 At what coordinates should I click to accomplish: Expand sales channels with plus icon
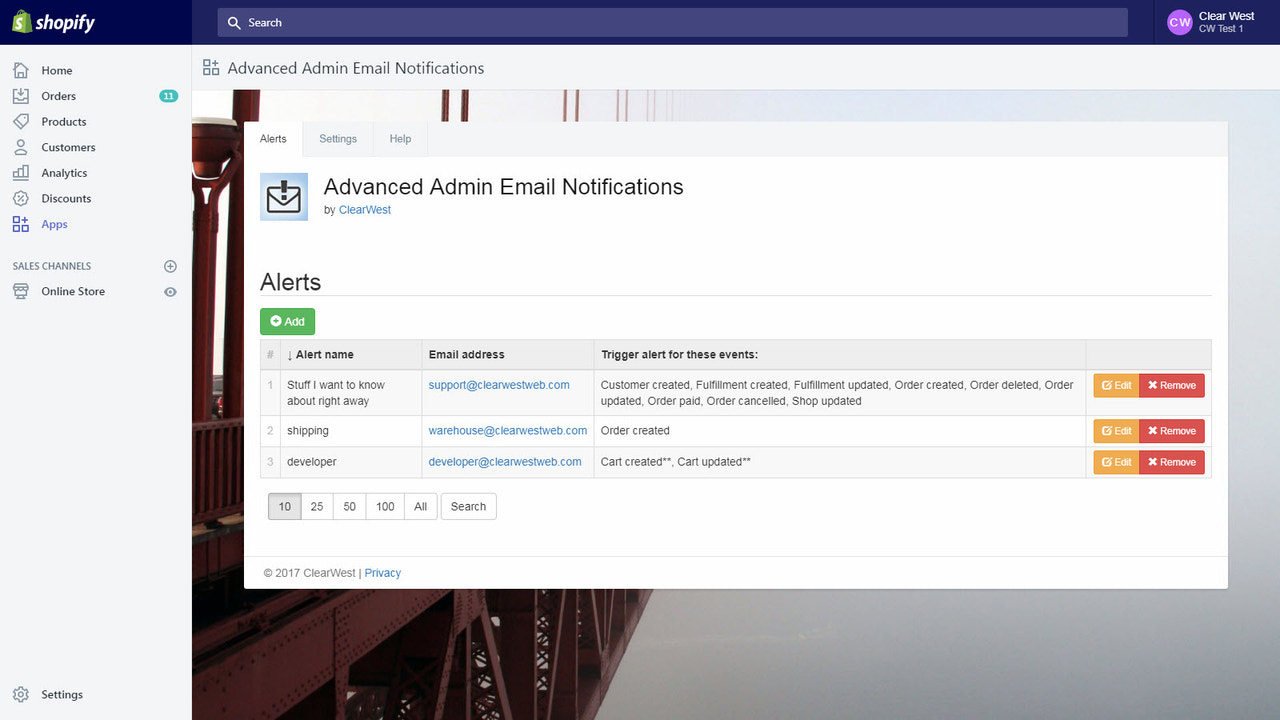(170, 266)
